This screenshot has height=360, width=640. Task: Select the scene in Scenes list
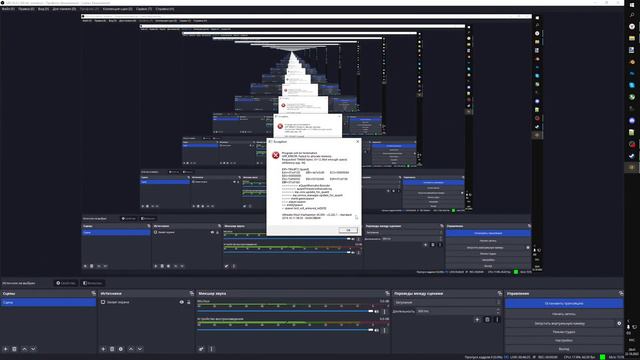[x=48, y=302]
